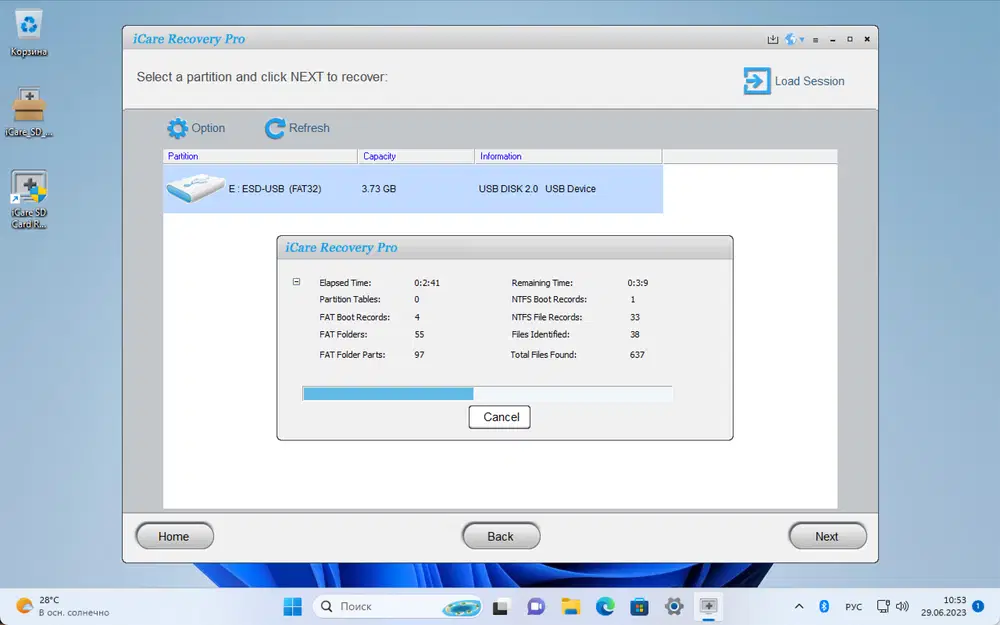Click the Files Identified label
This screenshot has width=1000, height=625.
pos(540,334)
